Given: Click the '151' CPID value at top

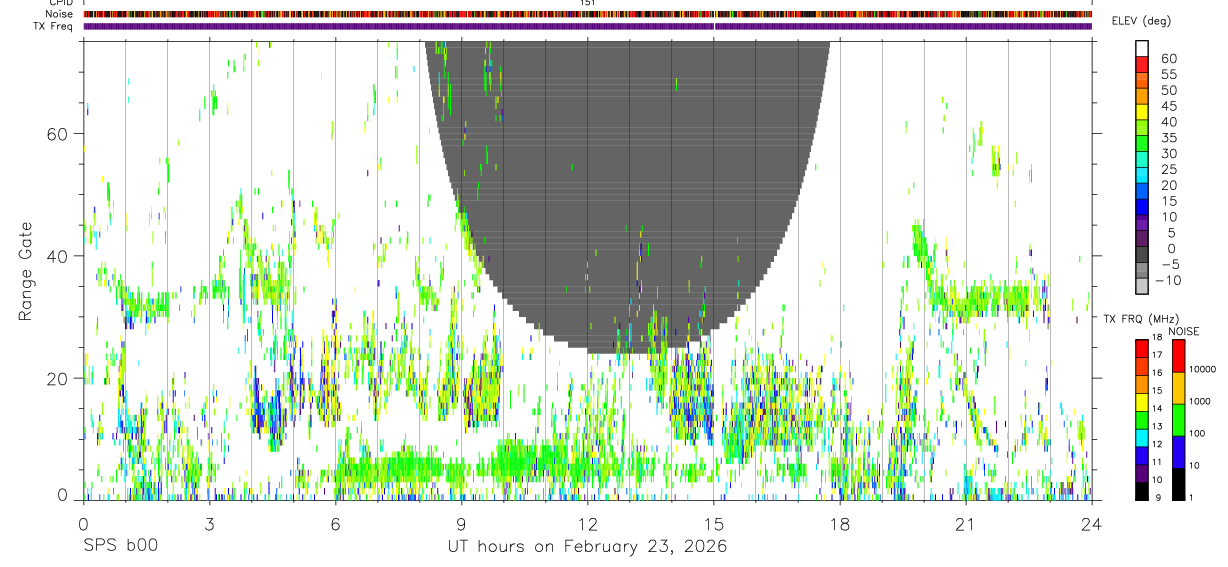Looking at the screenshot, I should point(587,3).
